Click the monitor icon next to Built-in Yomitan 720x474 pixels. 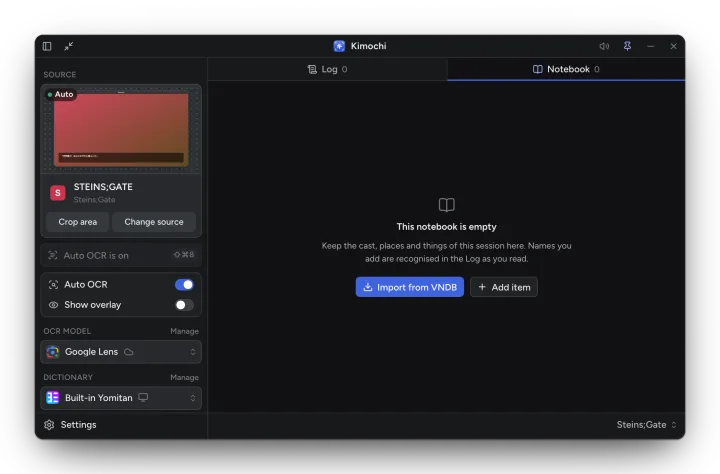click(143, 398)
